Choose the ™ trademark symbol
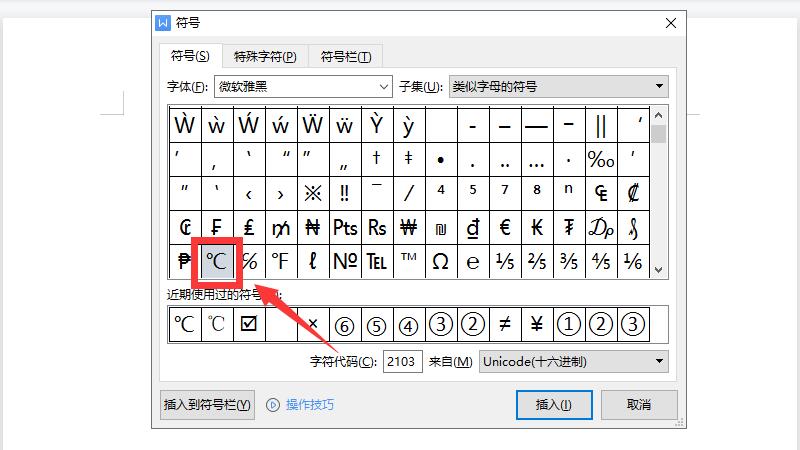800x450 pixels. pyautogui.click(x=408, y=261)
